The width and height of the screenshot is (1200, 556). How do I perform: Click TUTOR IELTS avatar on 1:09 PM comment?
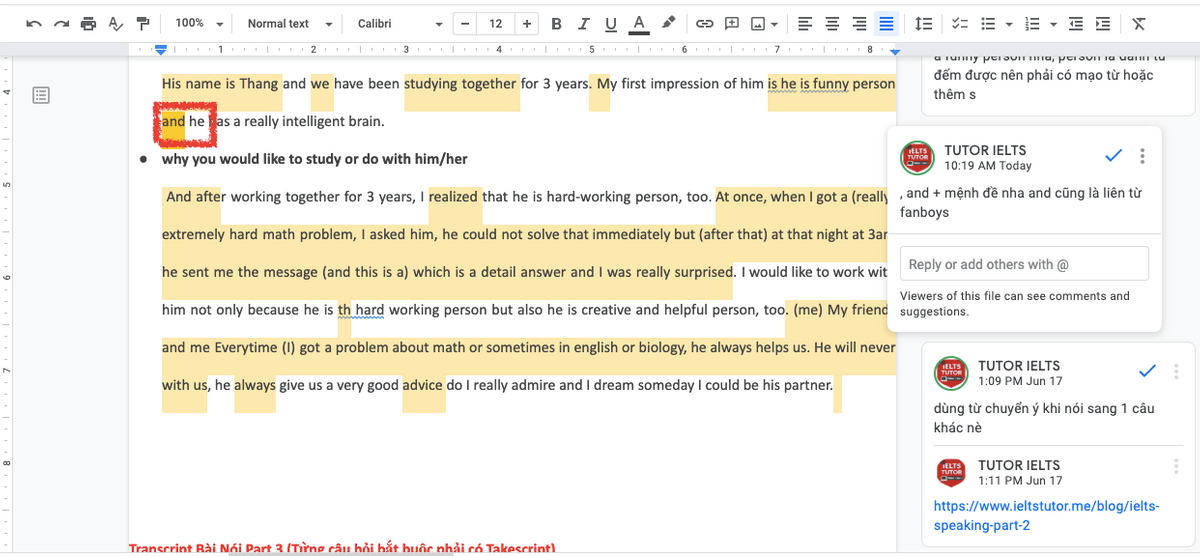(951, 373)
